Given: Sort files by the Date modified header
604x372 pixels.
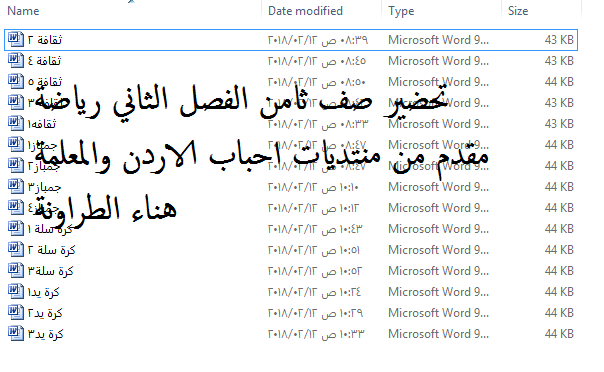Looking at the screenshot, I should point(305,11).
